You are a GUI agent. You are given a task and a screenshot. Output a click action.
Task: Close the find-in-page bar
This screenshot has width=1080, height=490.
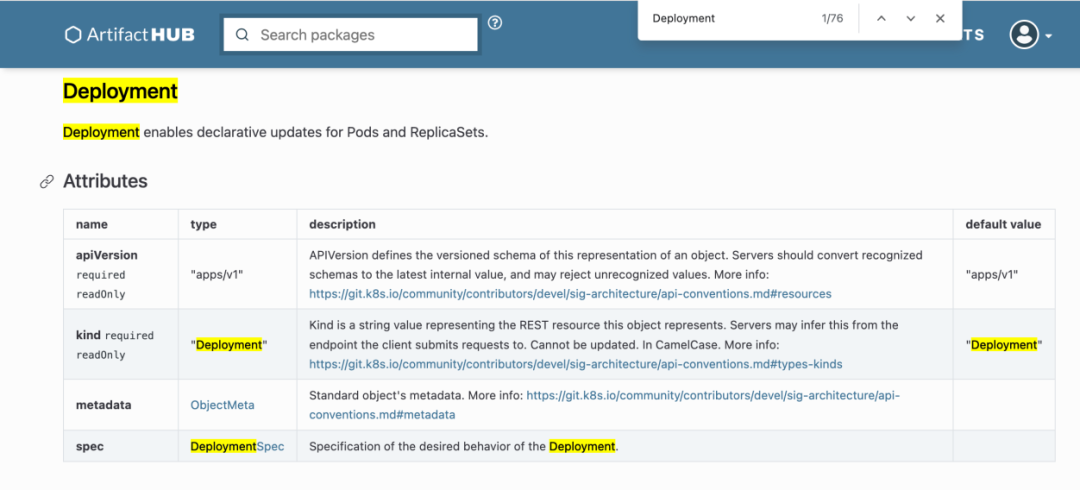pyautogui.click(x=940, y=19)
